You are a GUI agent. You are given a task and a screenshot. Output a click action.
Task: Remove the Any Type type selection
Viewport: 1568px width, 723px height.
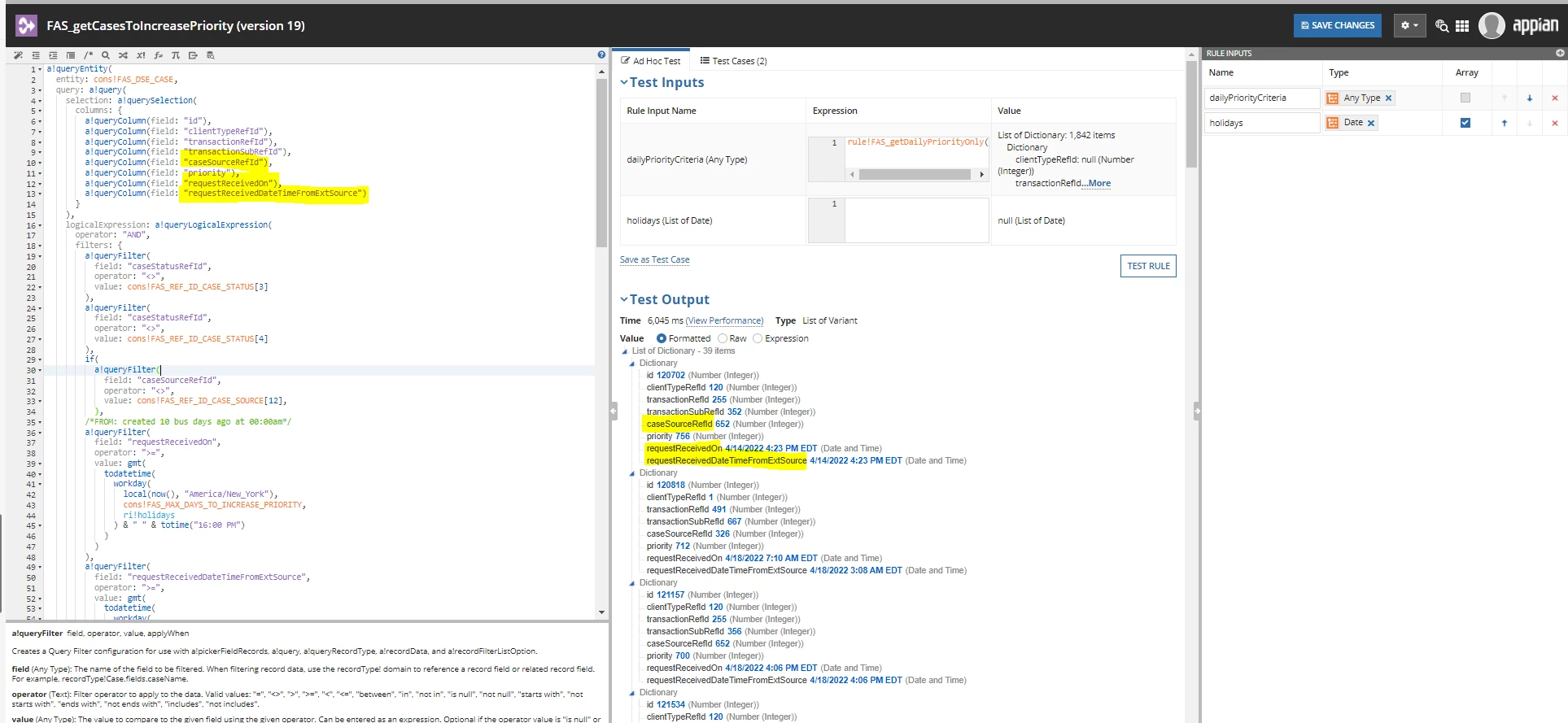pyautogui.click(x=1388, y=98)
